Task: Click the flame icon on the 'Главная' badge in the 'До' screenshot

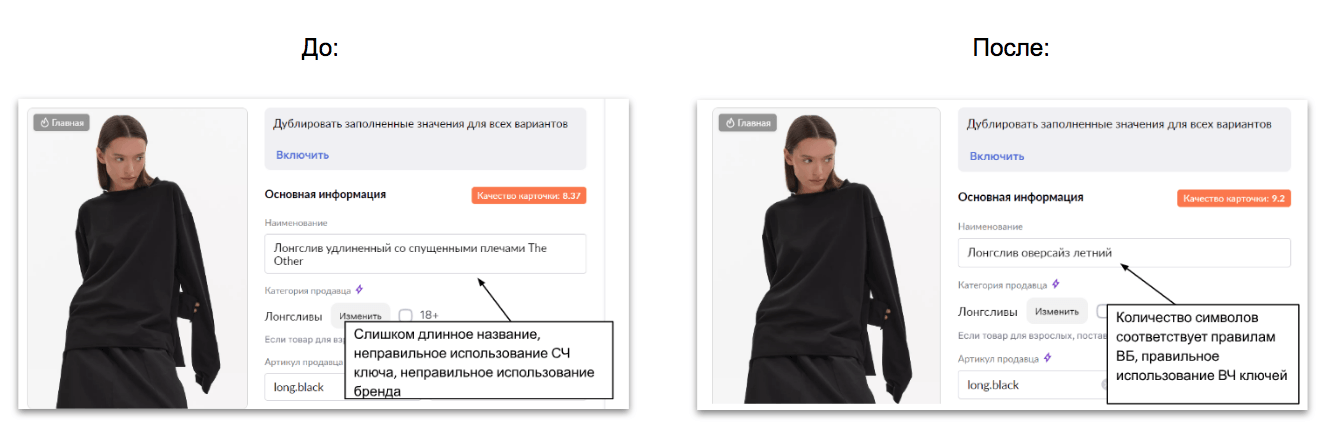Action: pos(43,123)
